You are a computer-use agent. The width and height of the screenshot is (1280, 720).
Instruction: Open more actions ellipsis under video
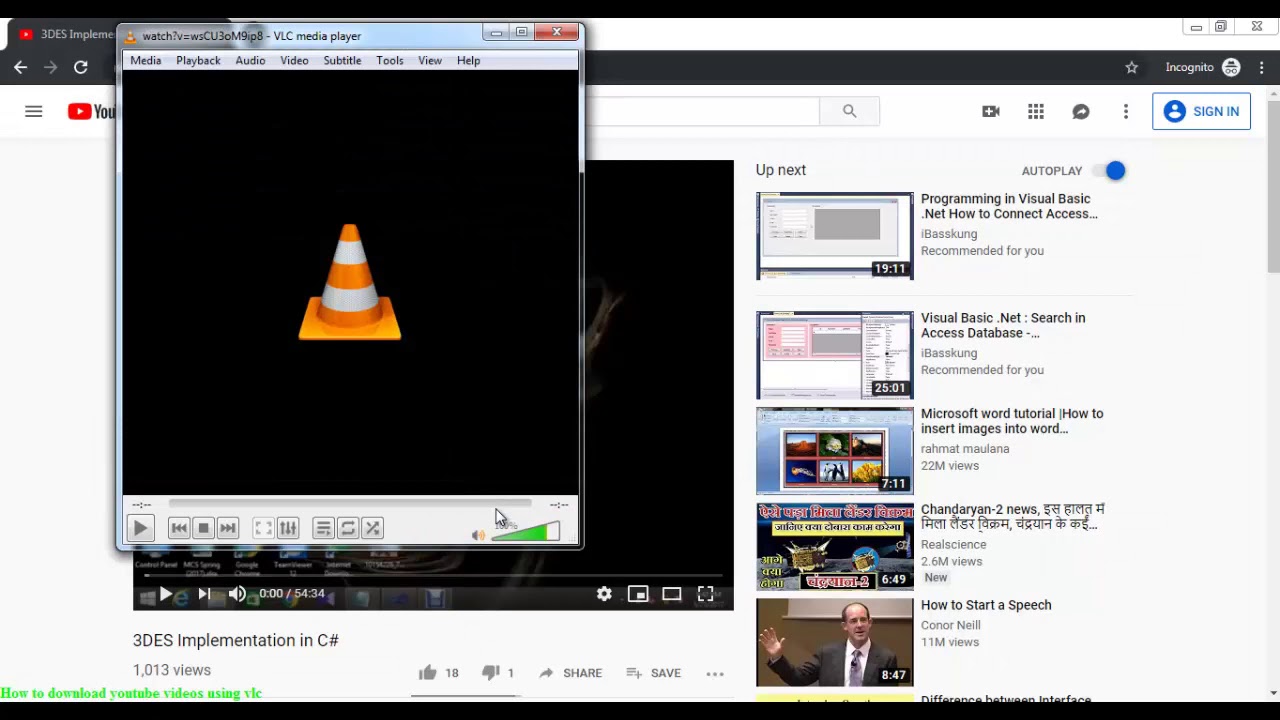click(715, 673)
